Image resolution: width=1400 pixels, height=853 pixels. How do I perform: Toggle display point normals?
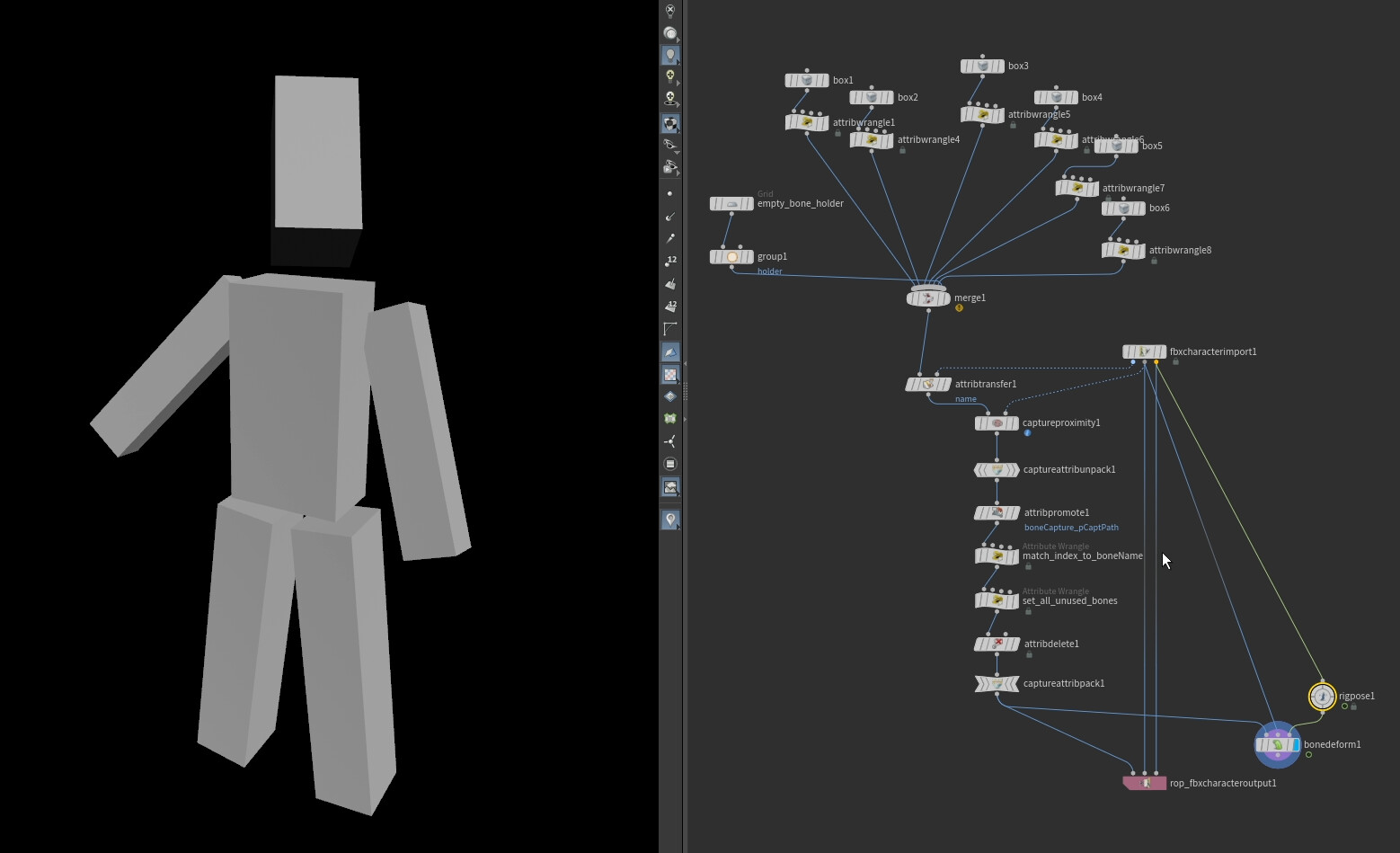(670, 217)
